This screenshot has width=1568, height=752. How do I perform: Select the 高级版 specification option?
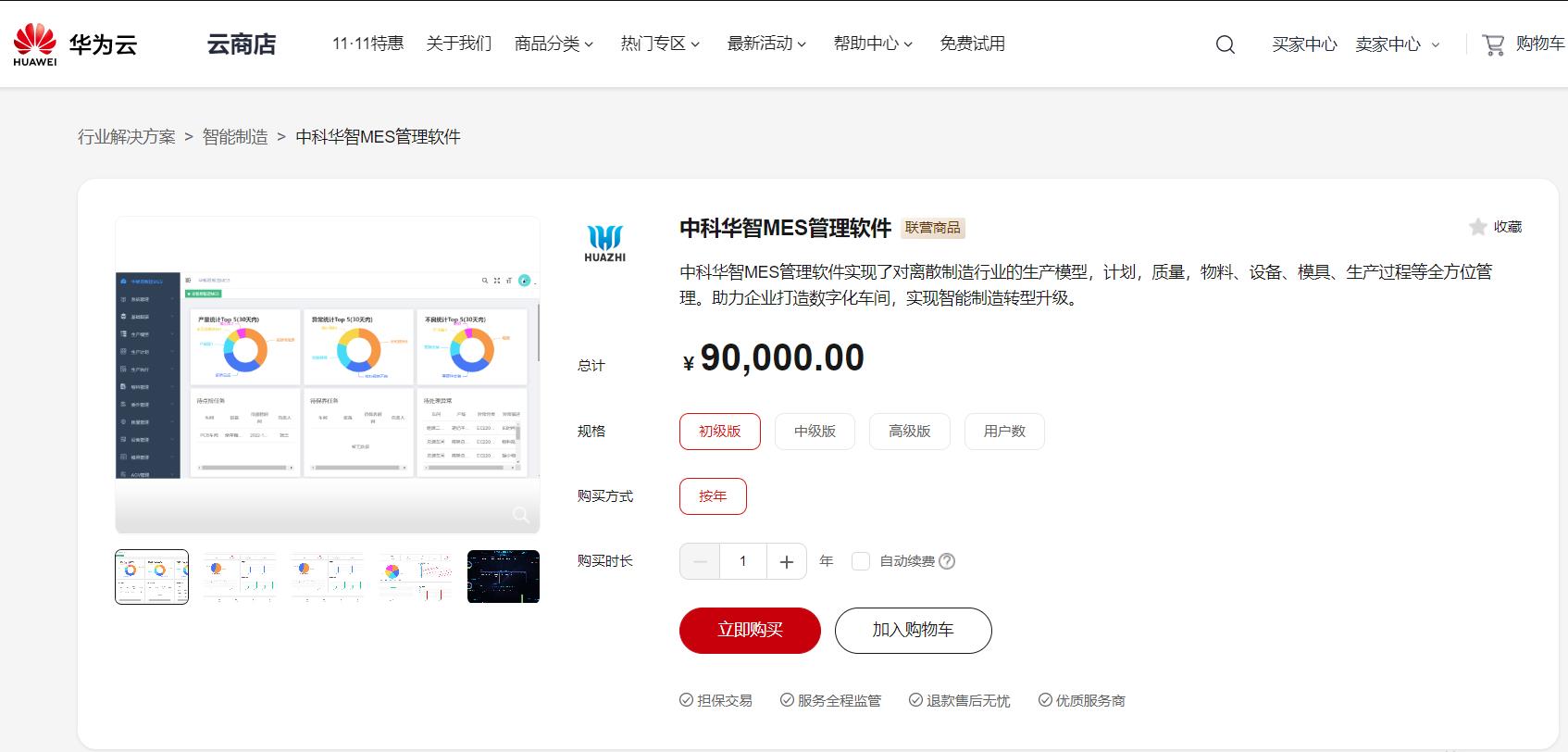pos(909,432)
